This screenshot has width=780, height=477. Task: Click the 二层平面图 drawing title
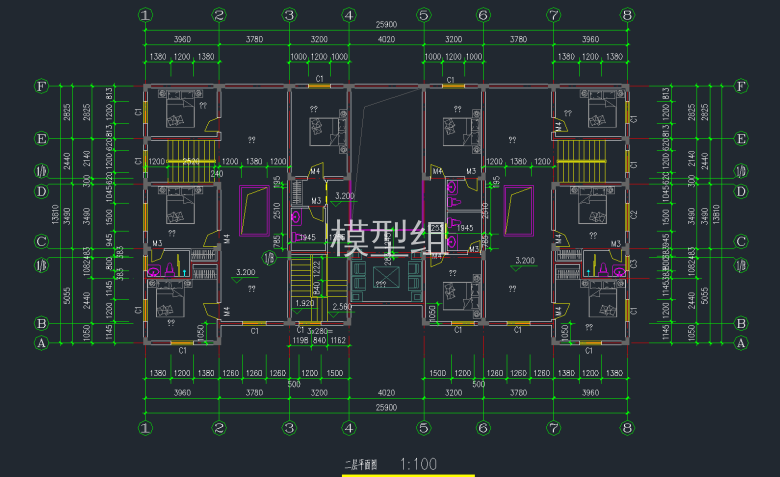pos(360,465)
